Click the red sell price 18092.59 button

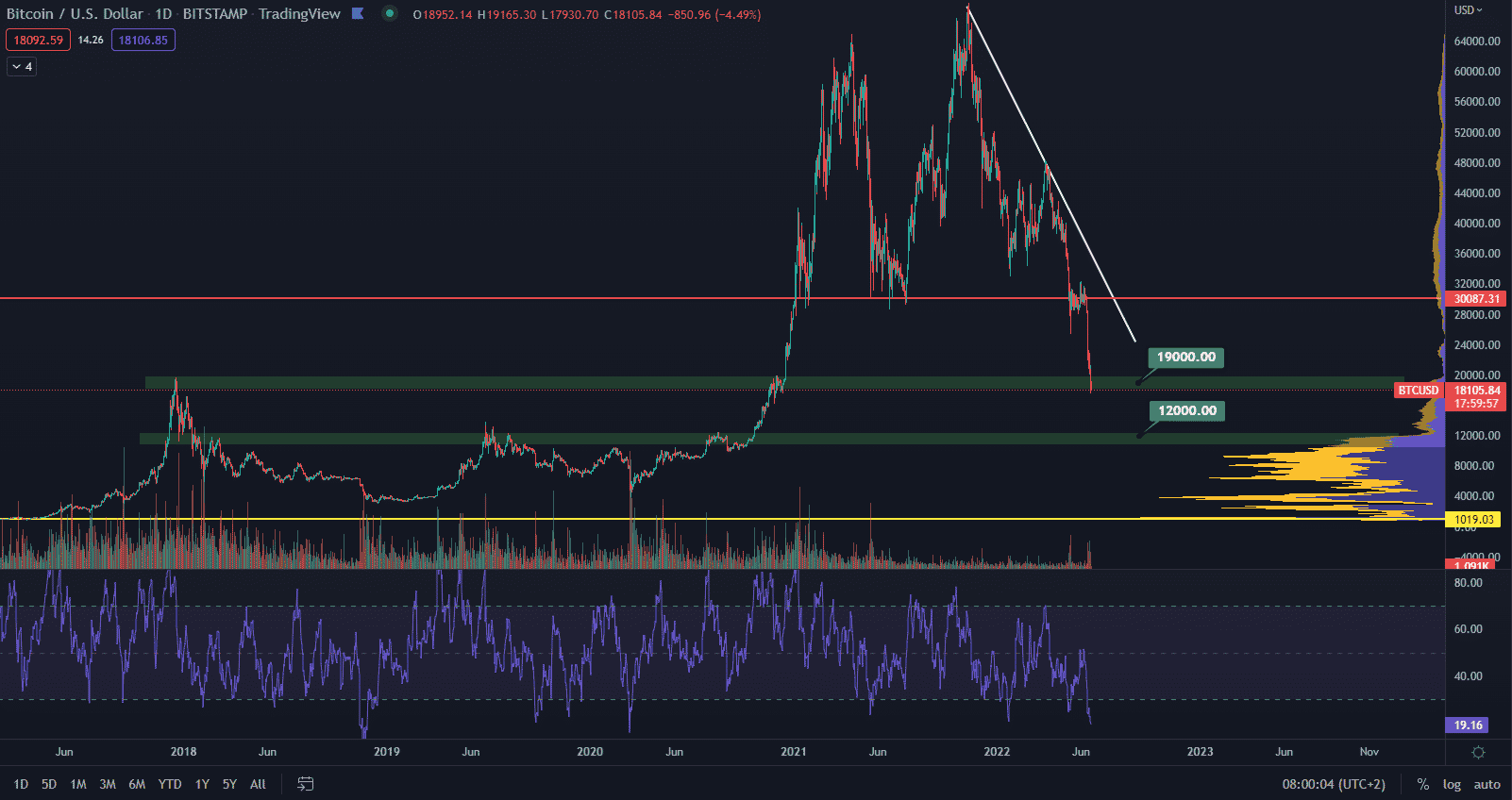(x=39, y=40)
